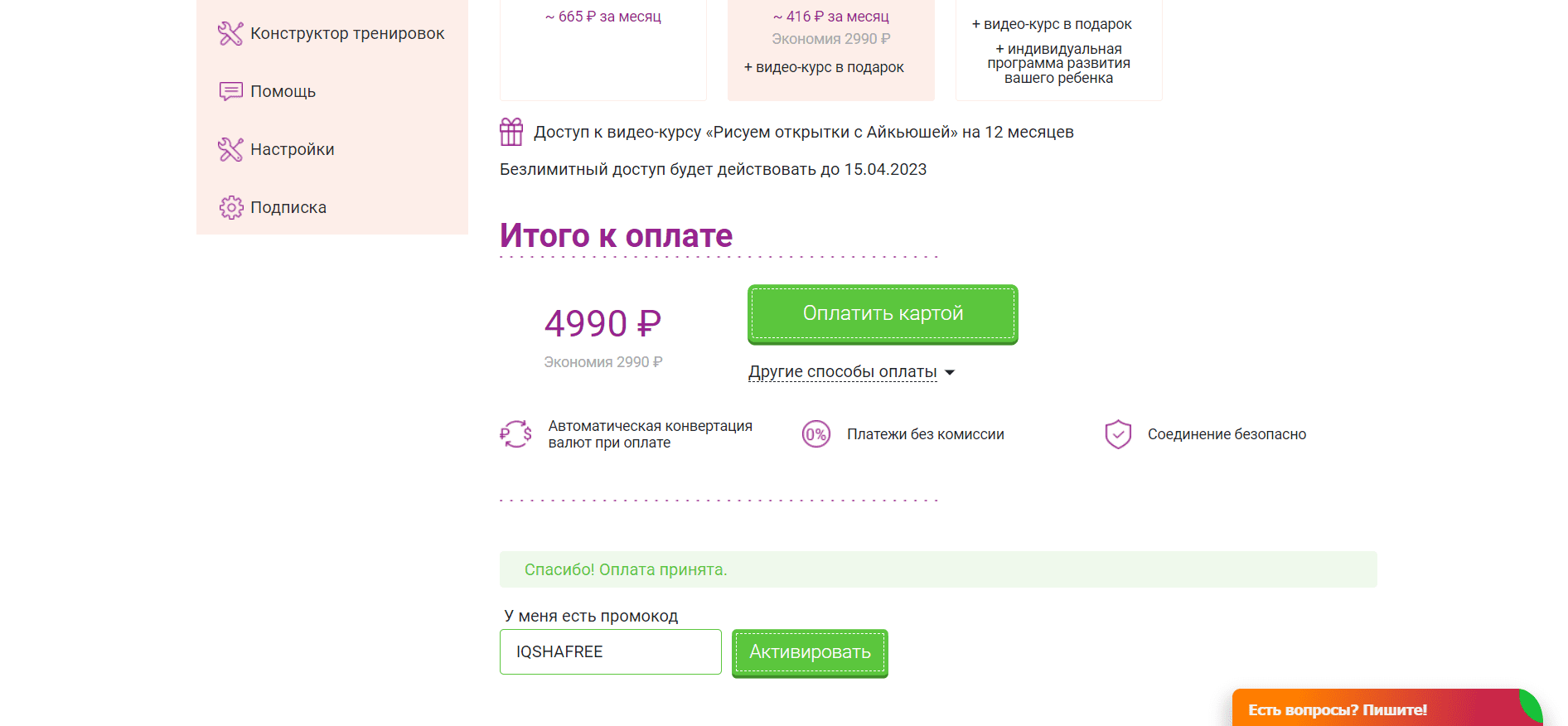Click the Настройки wrench icon
This screenshot has height=726, width=1568.
pyautogui.click(x=230, y=149)
